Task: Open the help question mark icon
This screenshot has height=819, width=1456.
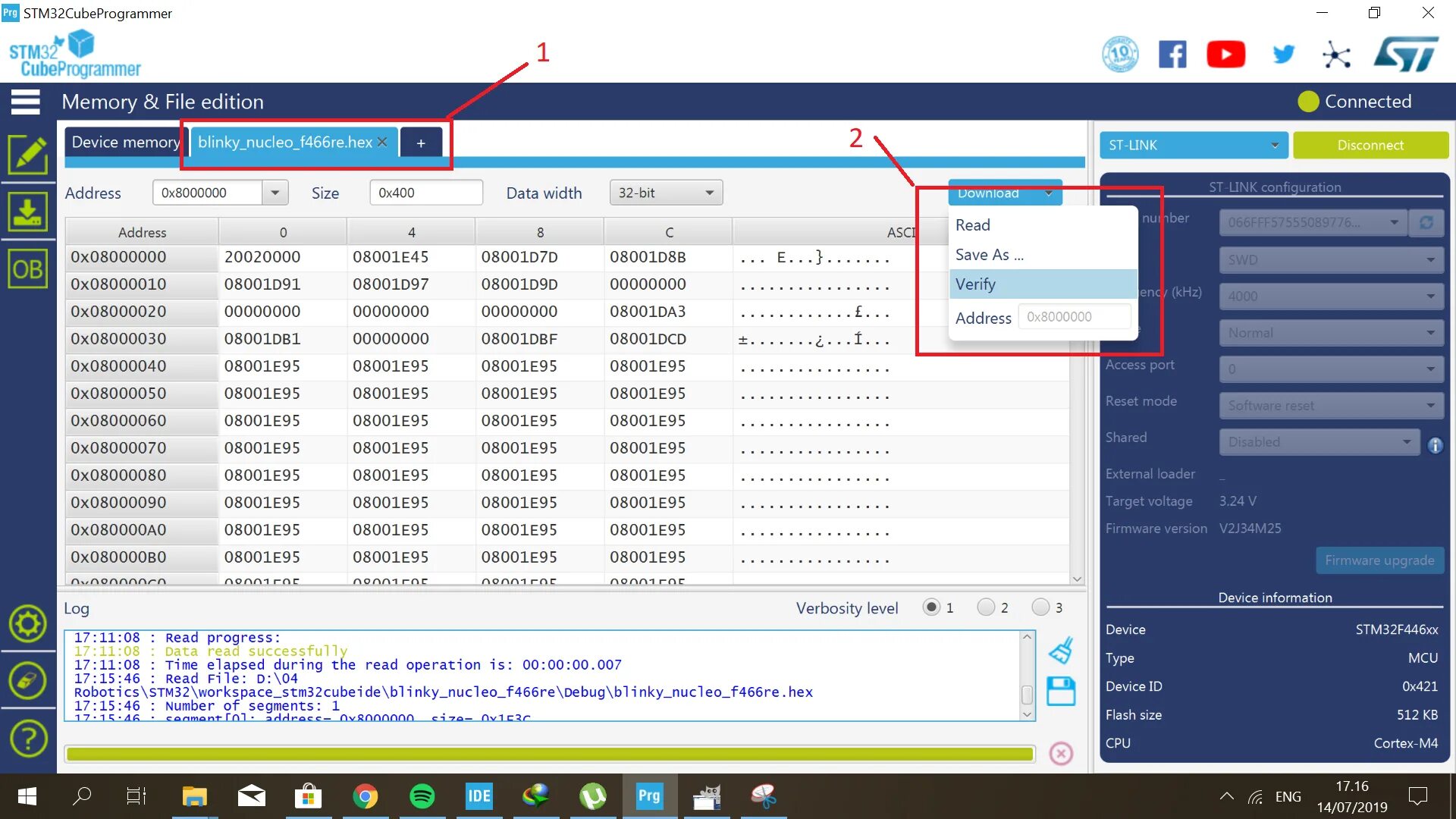Action: click(x=28, y=738)
